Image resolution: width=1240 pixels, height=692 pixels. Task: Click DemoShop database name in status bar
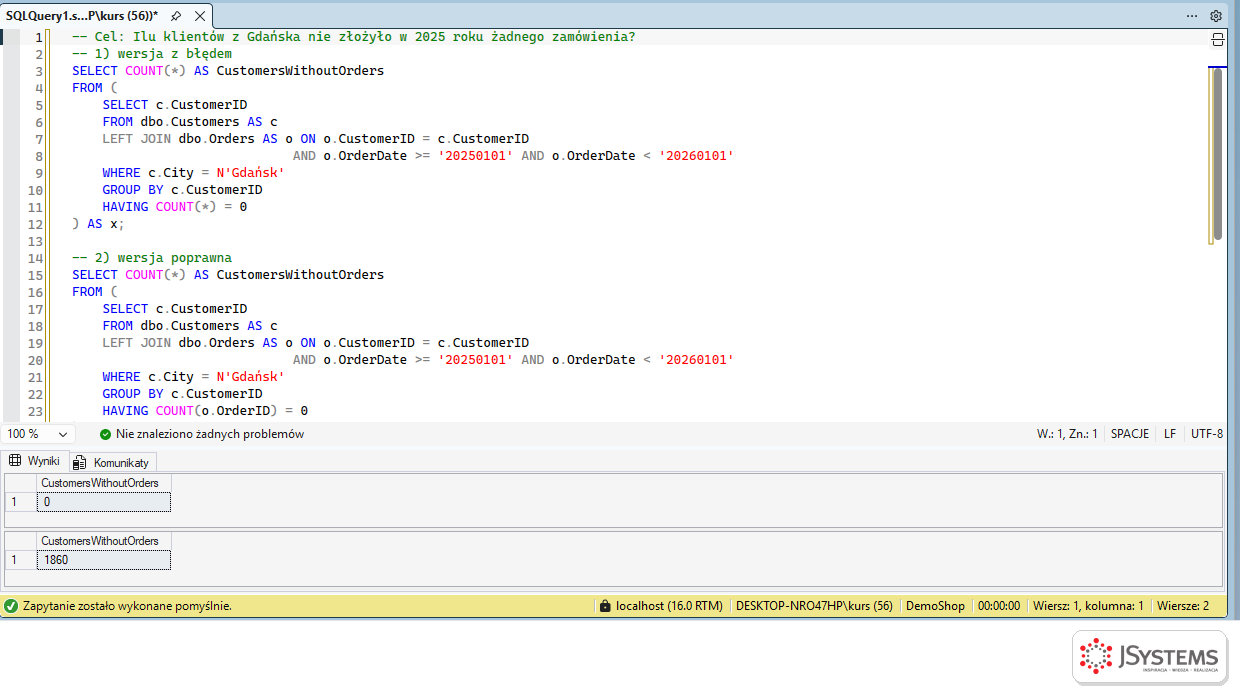[x=935, y=606]
